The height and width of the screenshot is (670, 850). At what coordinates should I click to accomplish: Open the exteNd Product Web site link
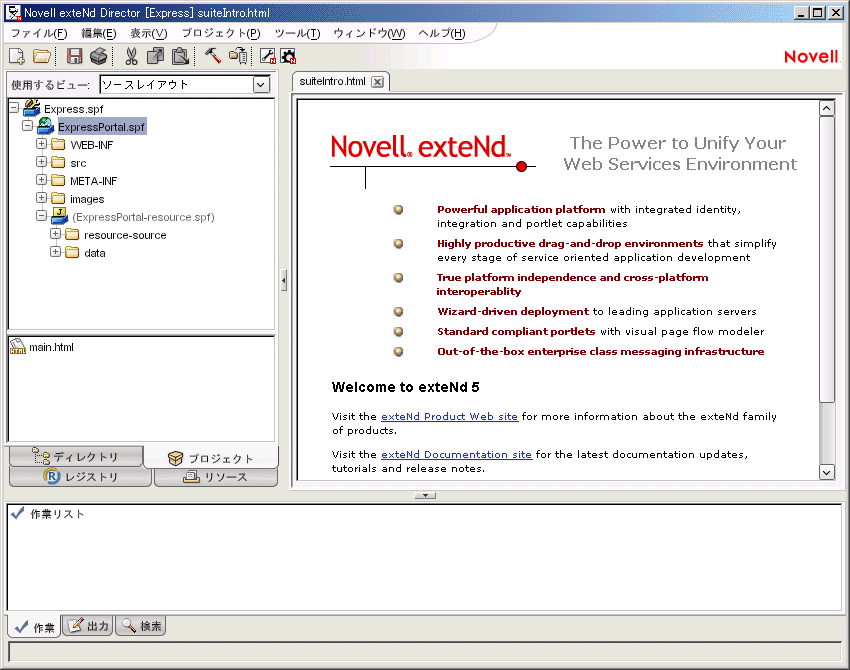coord(449,416)
